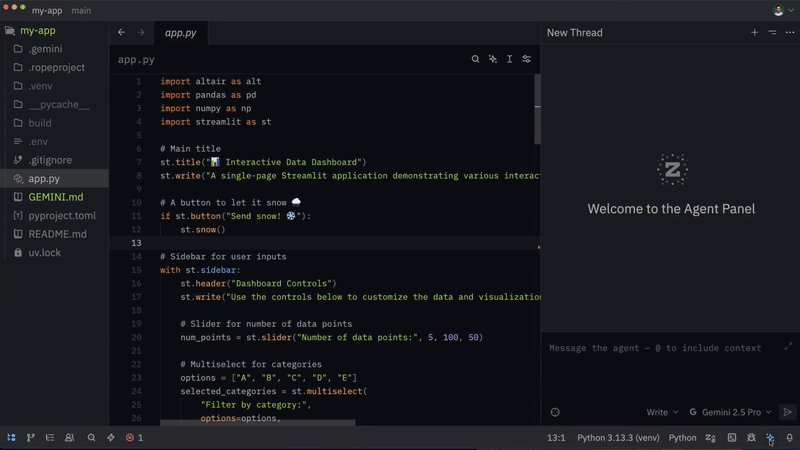800x450 pixels.
Task: Open user avatar menu in title bar
Action: click(x=783, y=10)
